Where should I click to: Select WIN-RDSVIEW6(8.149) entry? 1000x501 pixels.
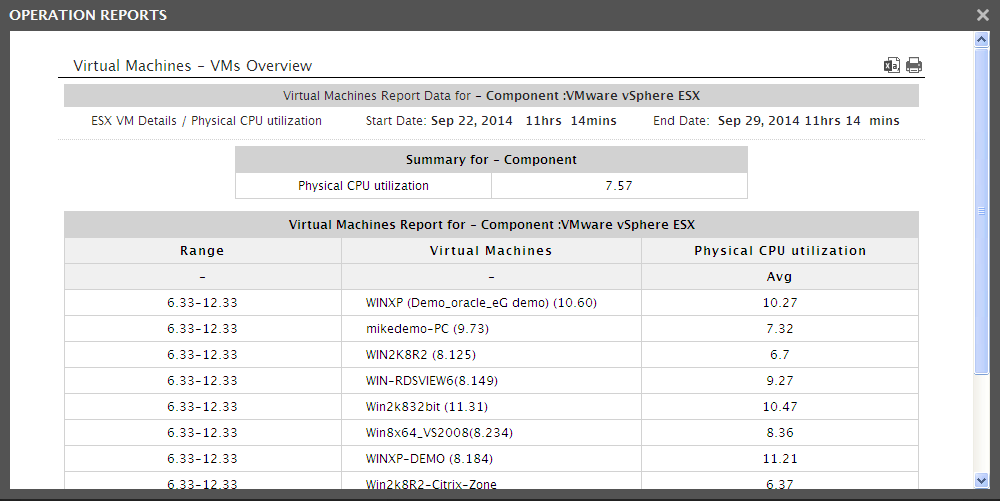click(432, 381)
